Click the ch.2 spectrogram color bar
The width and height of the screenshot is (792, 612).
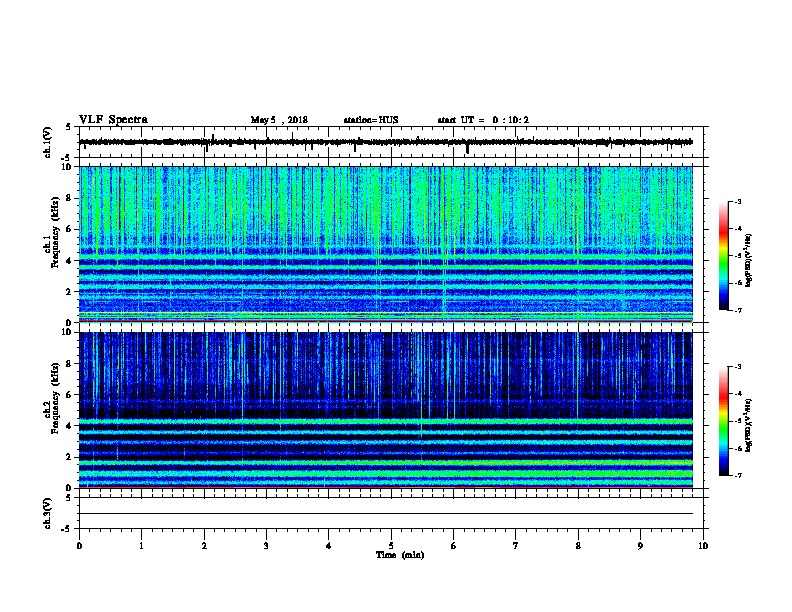[x=724, y=421]
